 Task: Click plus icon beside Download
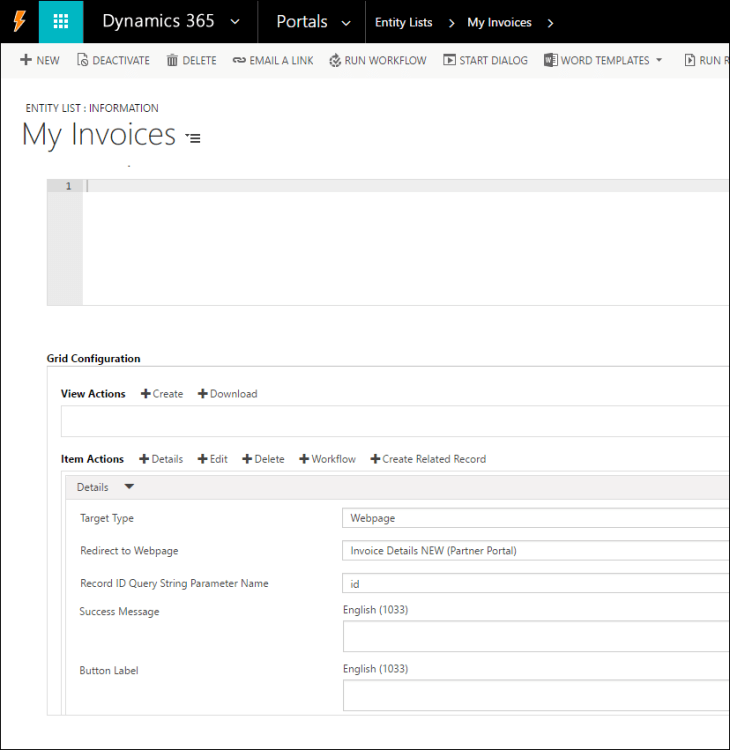click(203, 394)
